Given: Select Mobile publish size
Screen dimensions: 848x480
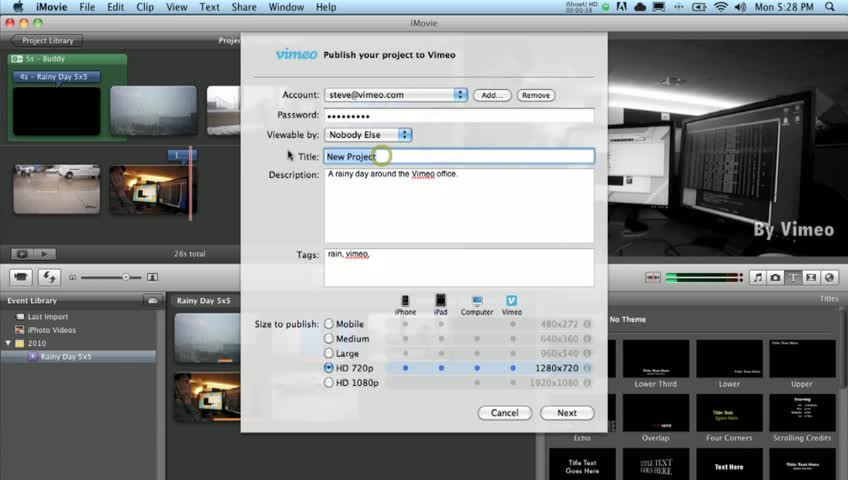Looking at the screenshot, I should (x=329, y=324).
